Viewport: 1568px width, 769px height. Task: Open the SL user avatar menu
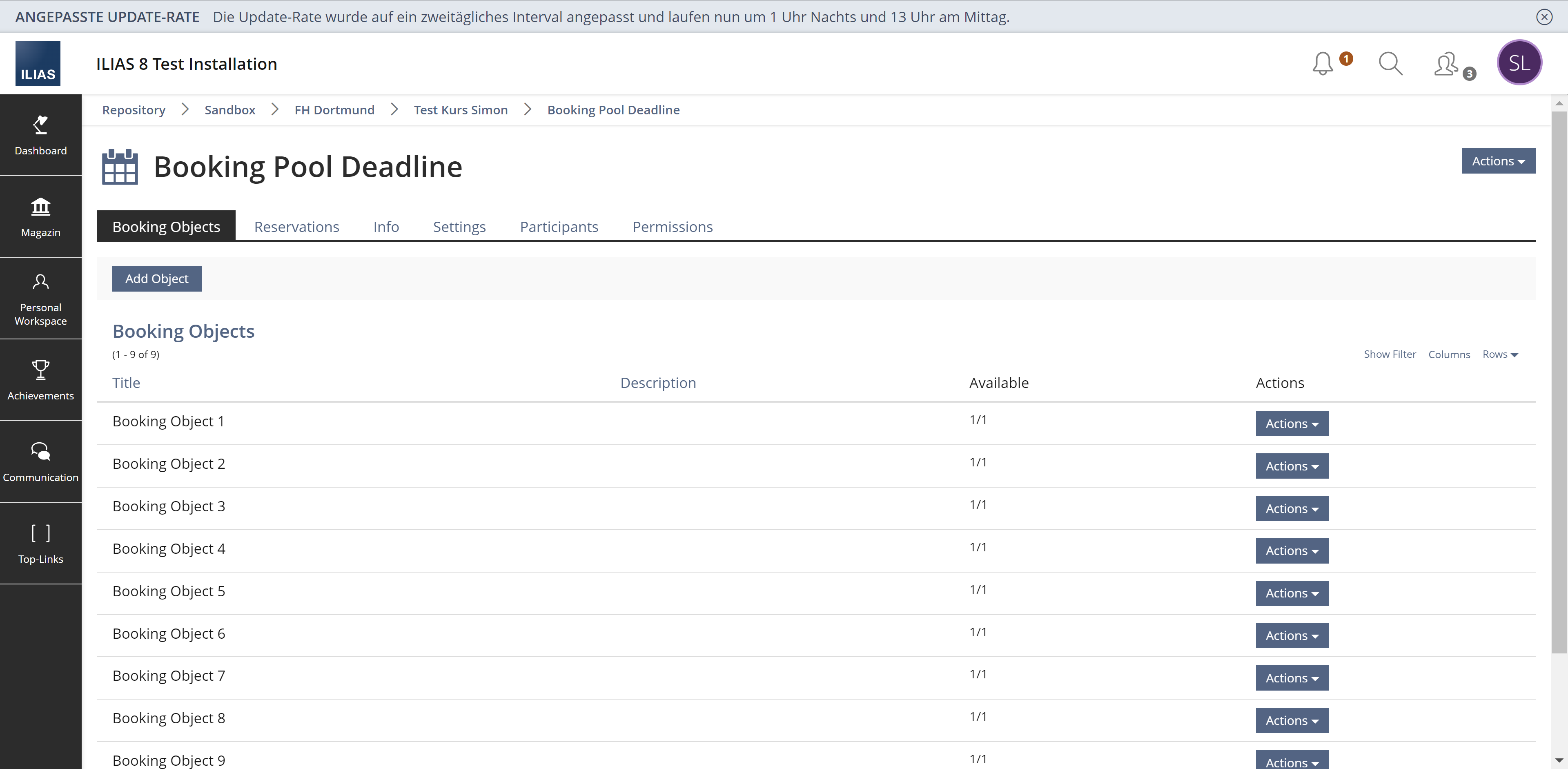point(1519,63)
